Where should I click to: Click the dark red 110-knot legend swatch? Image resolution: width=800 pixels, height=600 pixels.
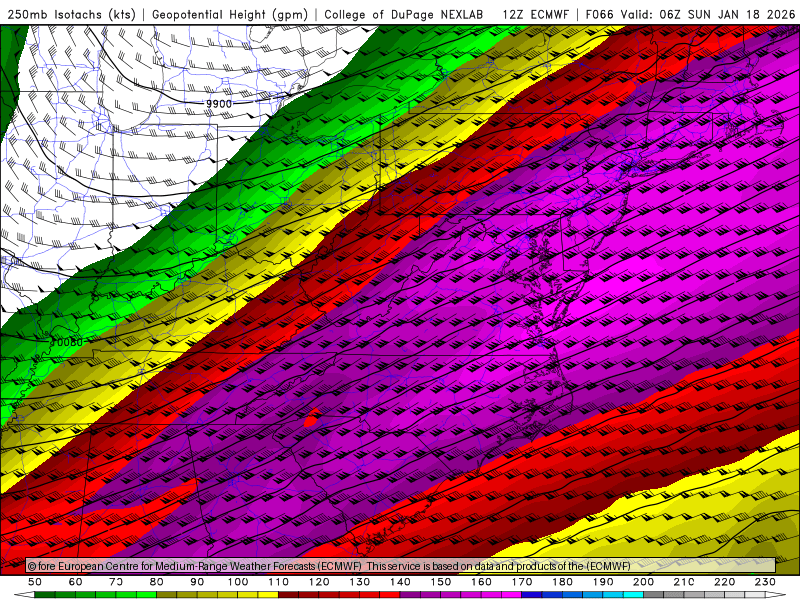pyautogui.click(x=288, y=595)
